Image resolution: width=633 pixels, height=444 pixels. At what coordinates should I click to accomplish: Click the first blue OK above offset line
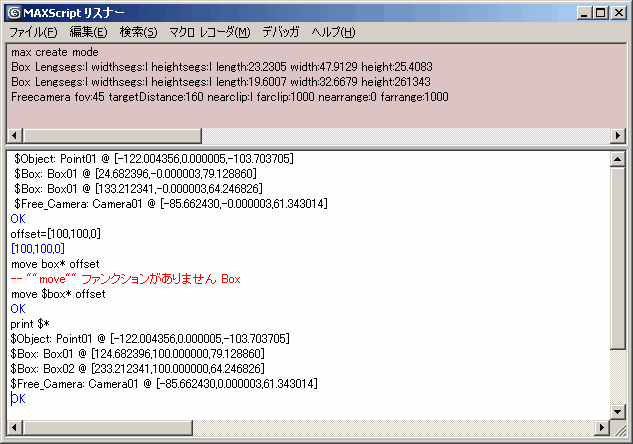point(18,219)
